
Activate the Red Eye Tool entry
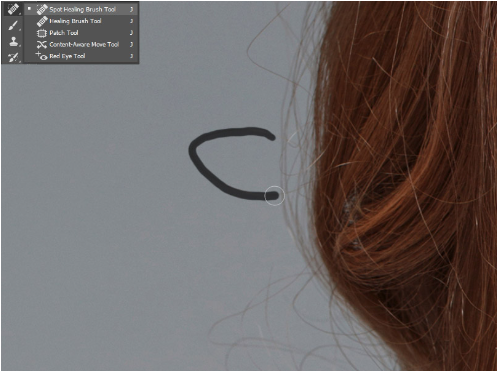(x=82, y=56)
